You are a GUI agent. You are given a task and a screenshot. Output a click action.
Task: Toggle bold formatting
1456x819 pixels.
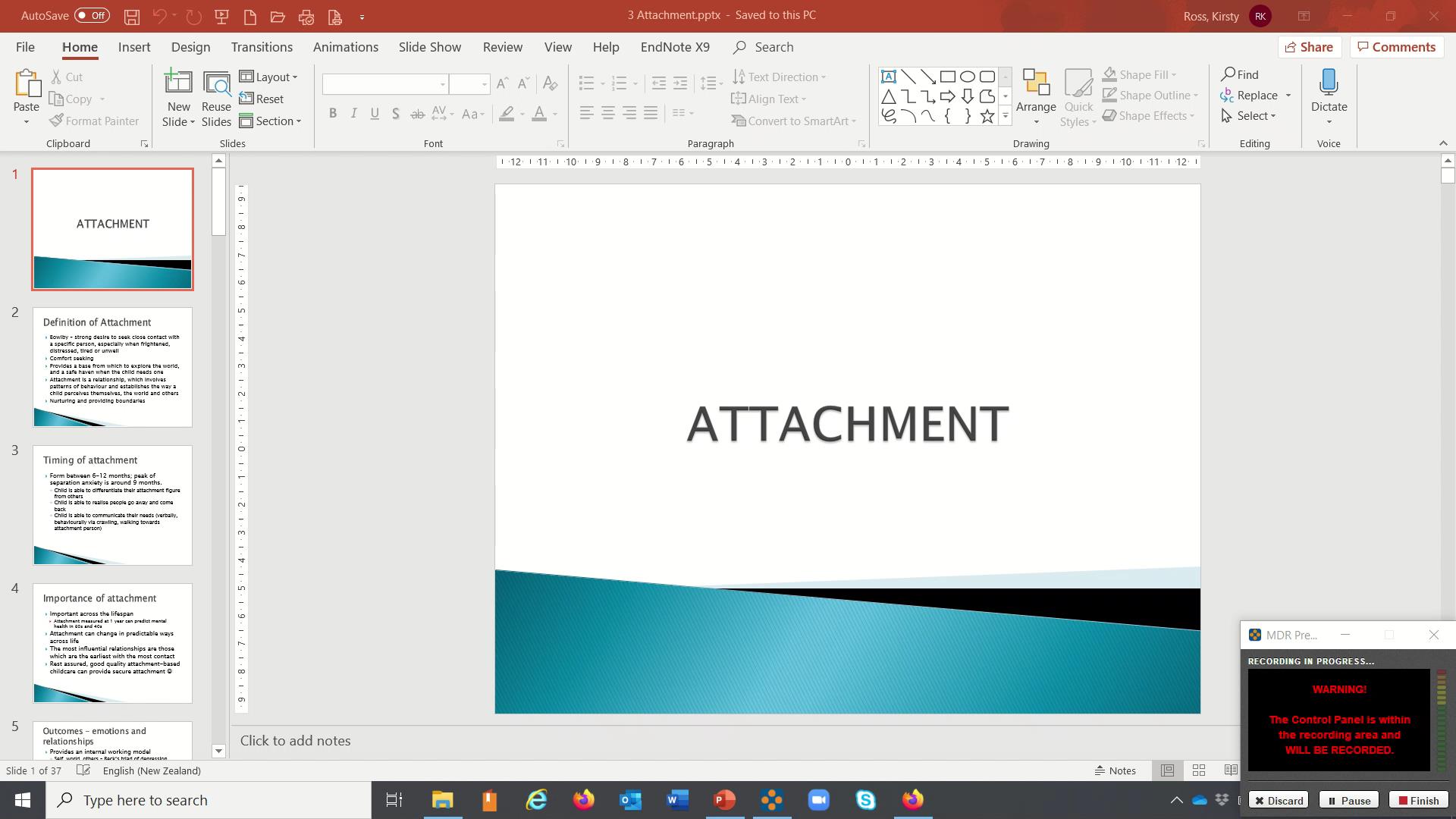332,114
